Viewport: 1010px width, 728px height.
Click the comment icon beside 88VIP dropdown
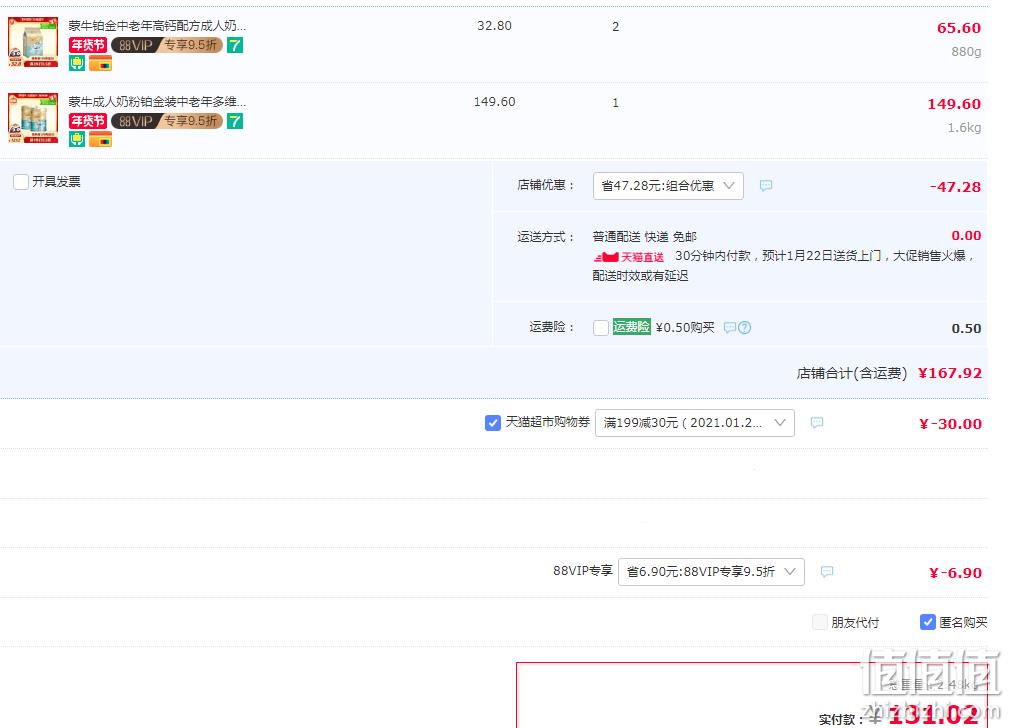tap(827, 571)
